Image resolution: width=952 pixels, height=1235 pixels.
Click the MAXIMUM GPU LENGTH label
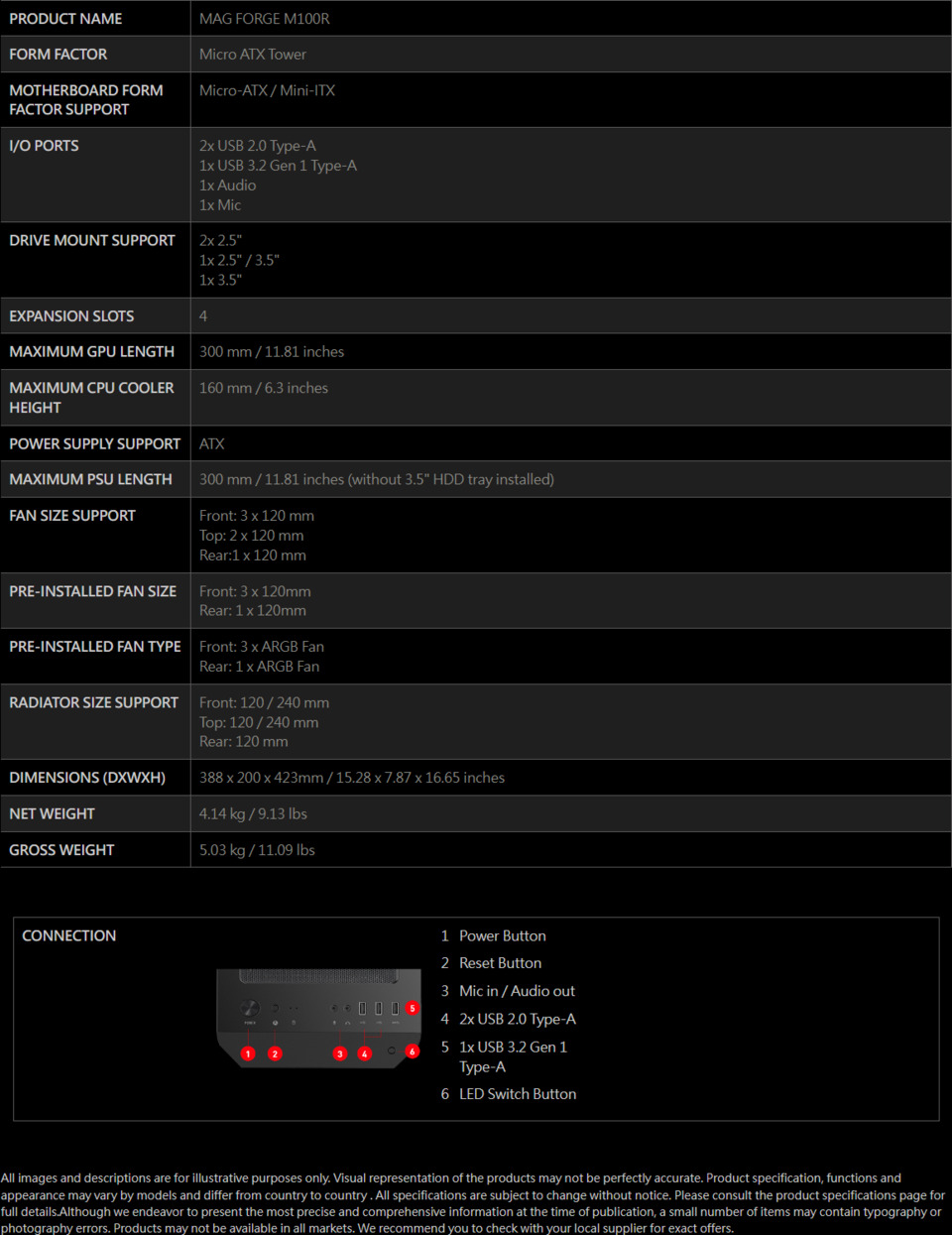click(x=91, y=352)
